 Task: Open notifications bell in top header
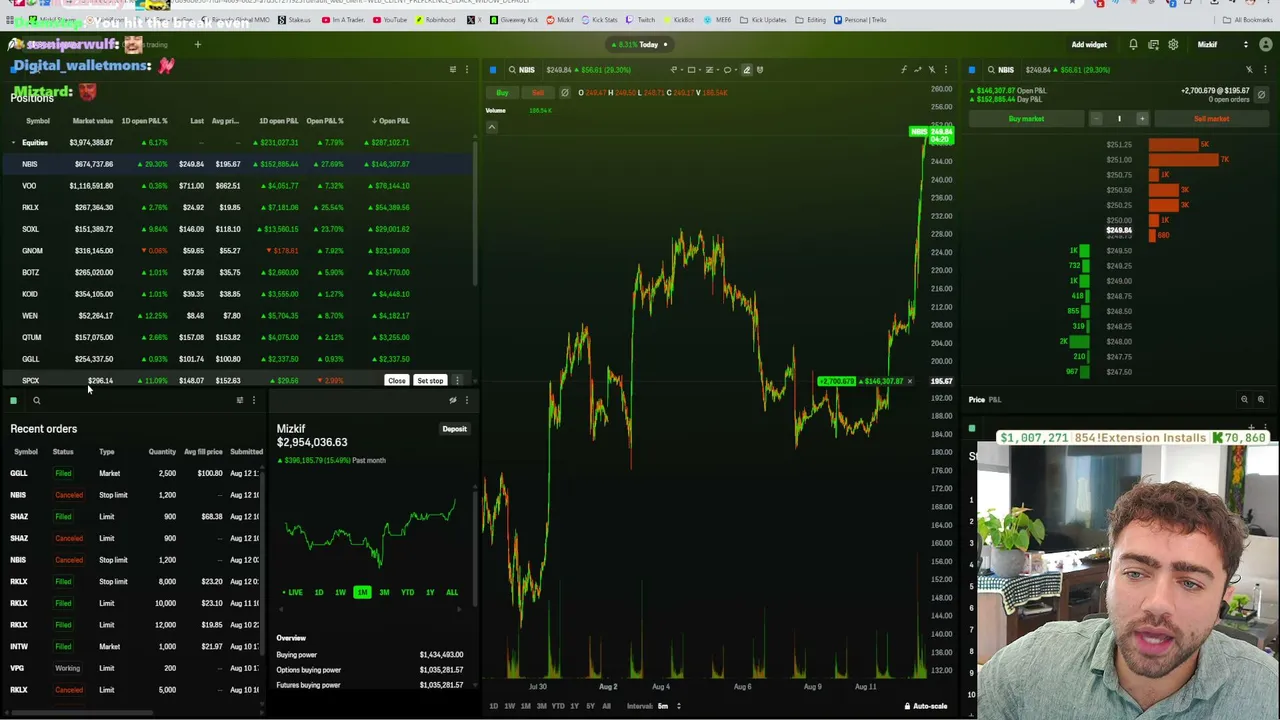coord(1133,45)
